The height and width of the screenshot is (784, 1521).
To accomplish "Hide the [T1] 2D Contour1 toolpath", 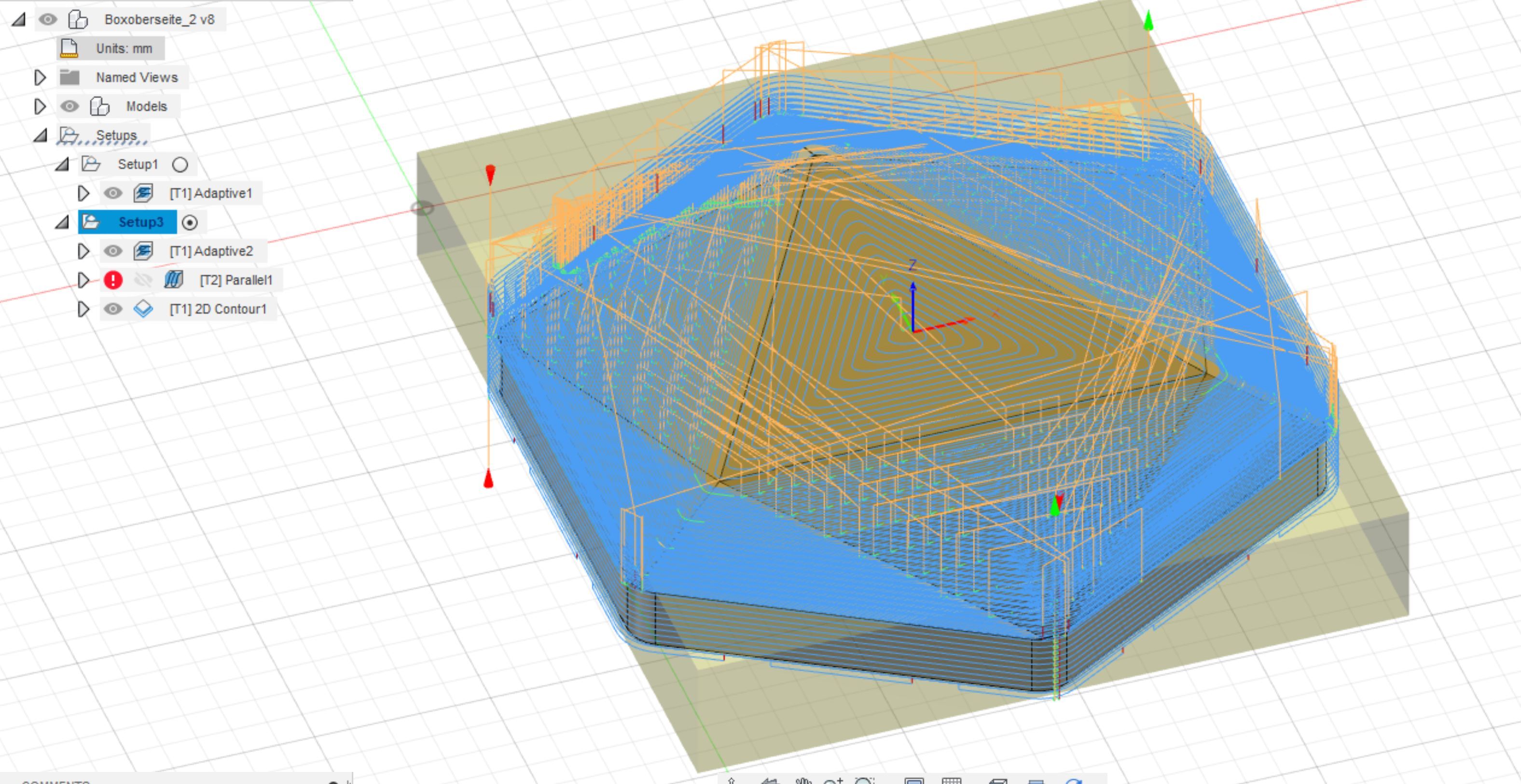I will 113,309.
